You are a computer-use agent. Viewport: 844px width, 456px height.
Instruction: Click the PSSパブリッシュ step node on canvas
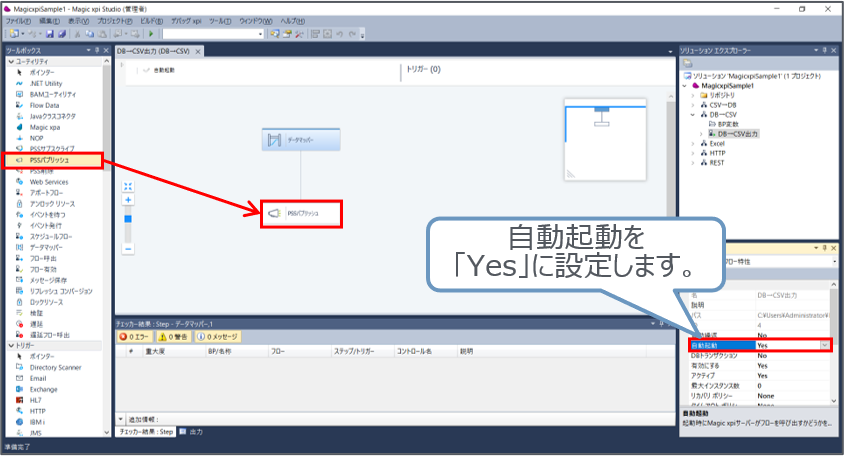pyautogui.click(x=300, y=213)
